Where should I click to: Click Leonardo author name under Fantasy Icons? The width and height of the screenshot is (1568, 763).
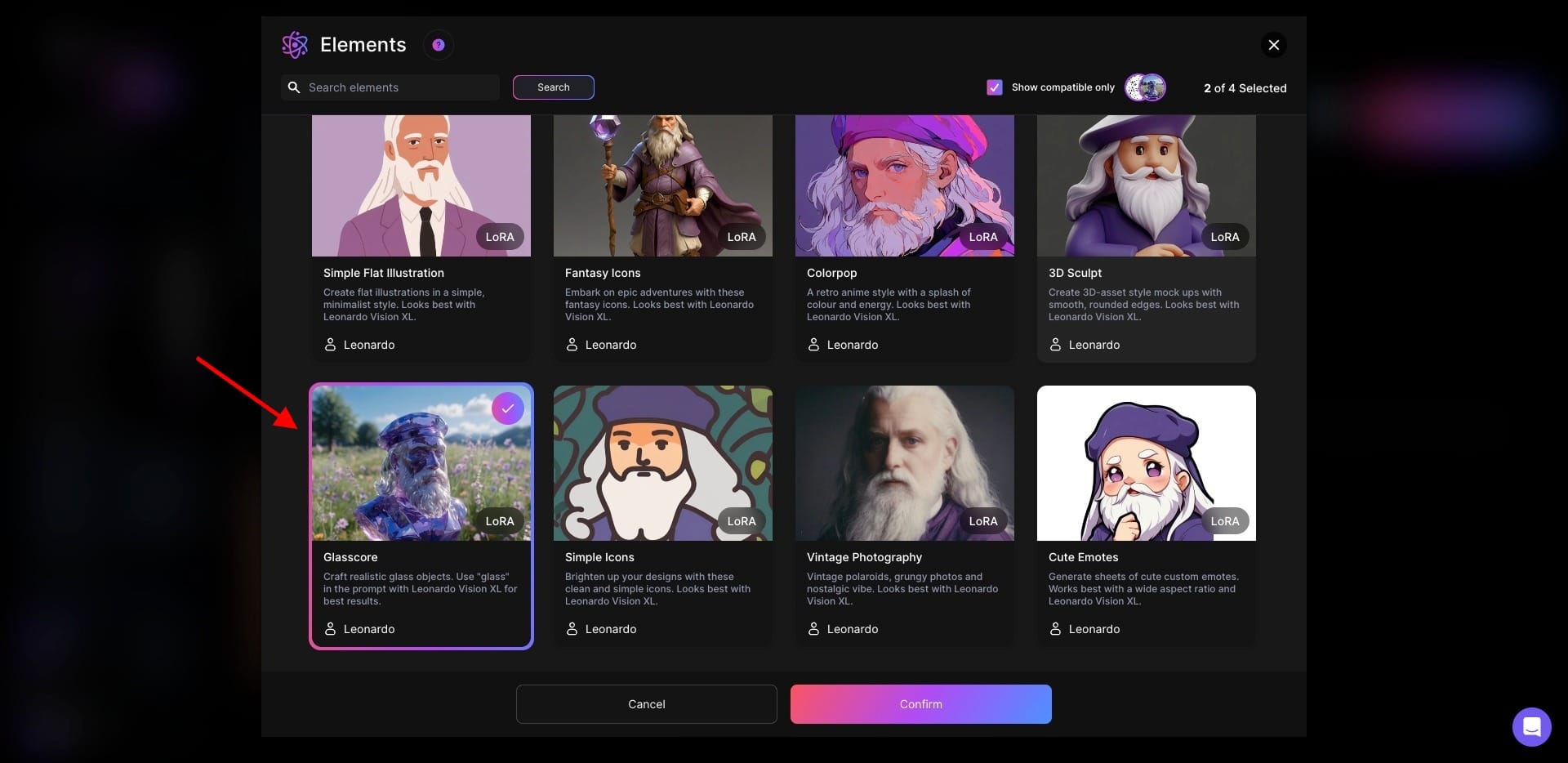pos(611,345)
